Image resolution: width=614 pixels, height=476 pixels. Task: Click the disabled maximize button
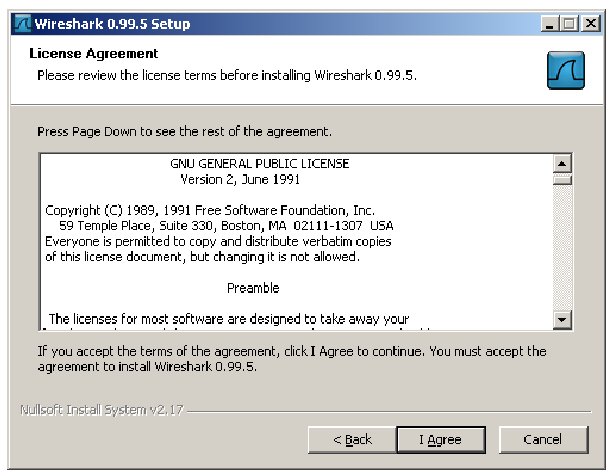click(x=569, y=23)
